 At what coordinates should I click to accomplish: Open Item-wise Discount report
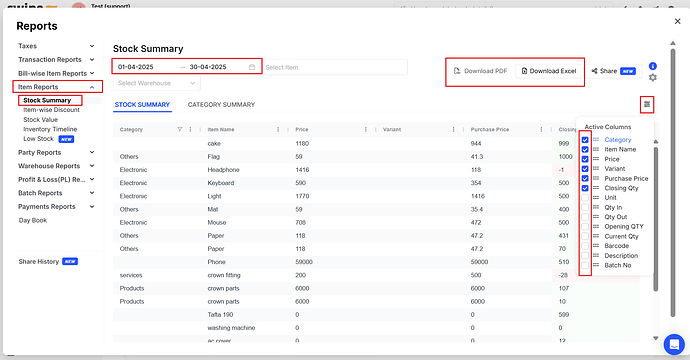pyautogui.click(x=51, y=110)
